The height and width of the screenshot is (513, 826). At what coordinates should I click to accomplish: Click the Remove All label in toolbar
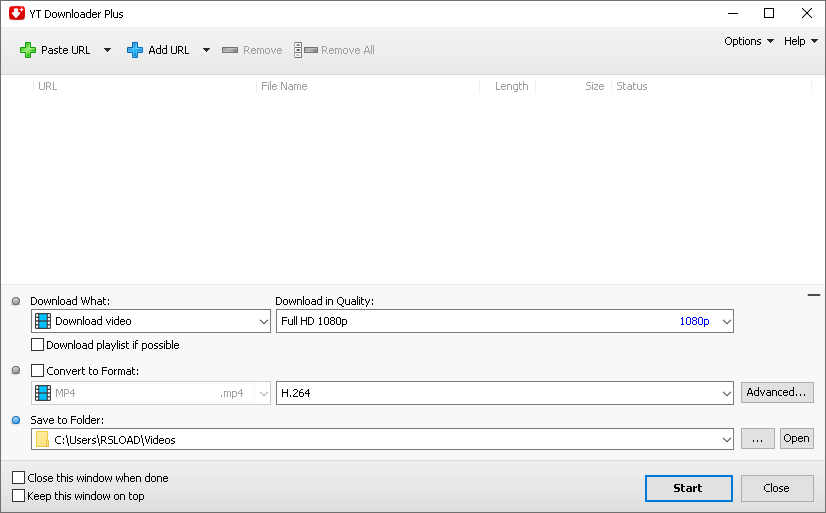348,50
